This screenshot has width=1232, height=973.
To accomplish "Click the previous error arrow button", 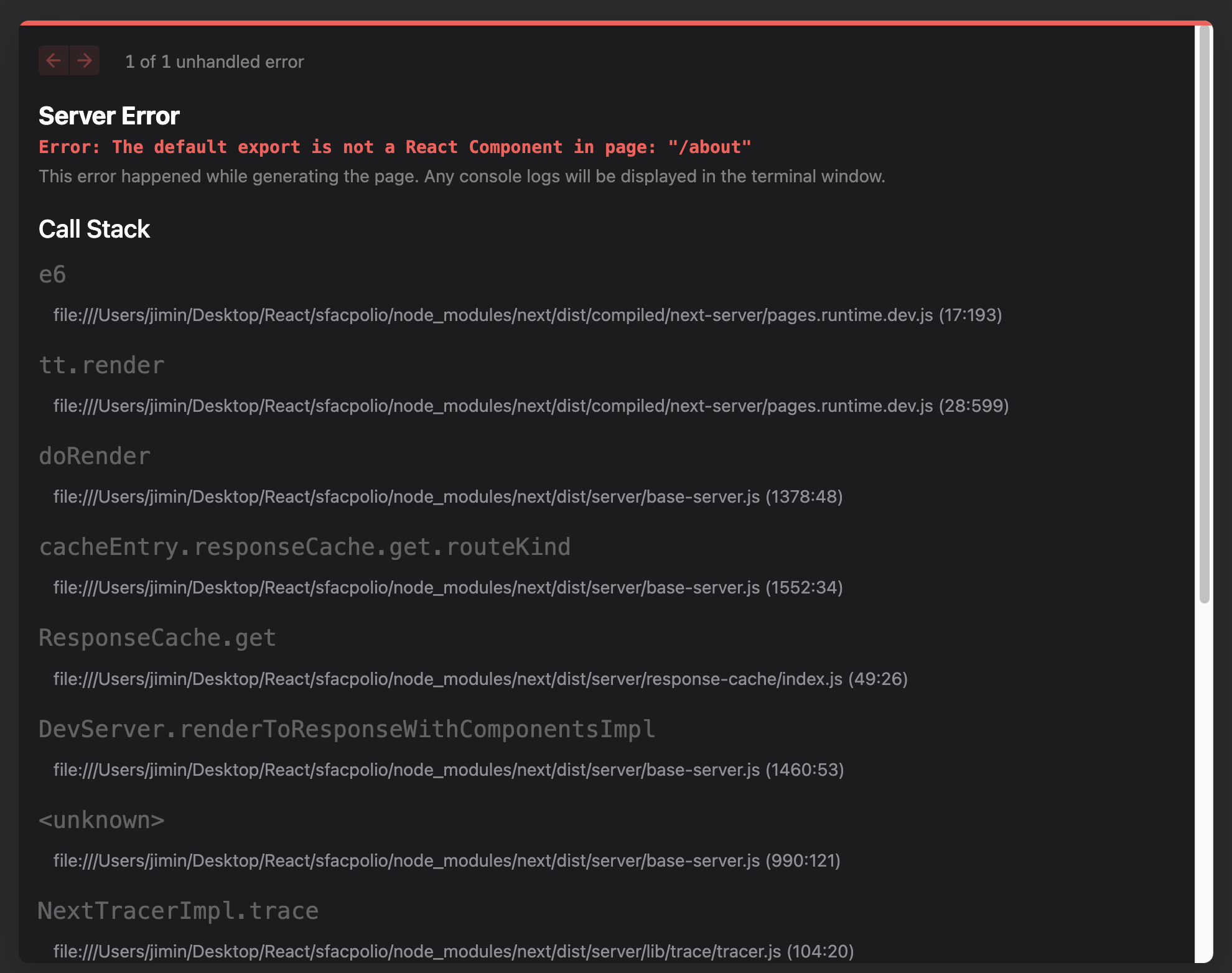I will pyautogui.click(x=54, y=60).
